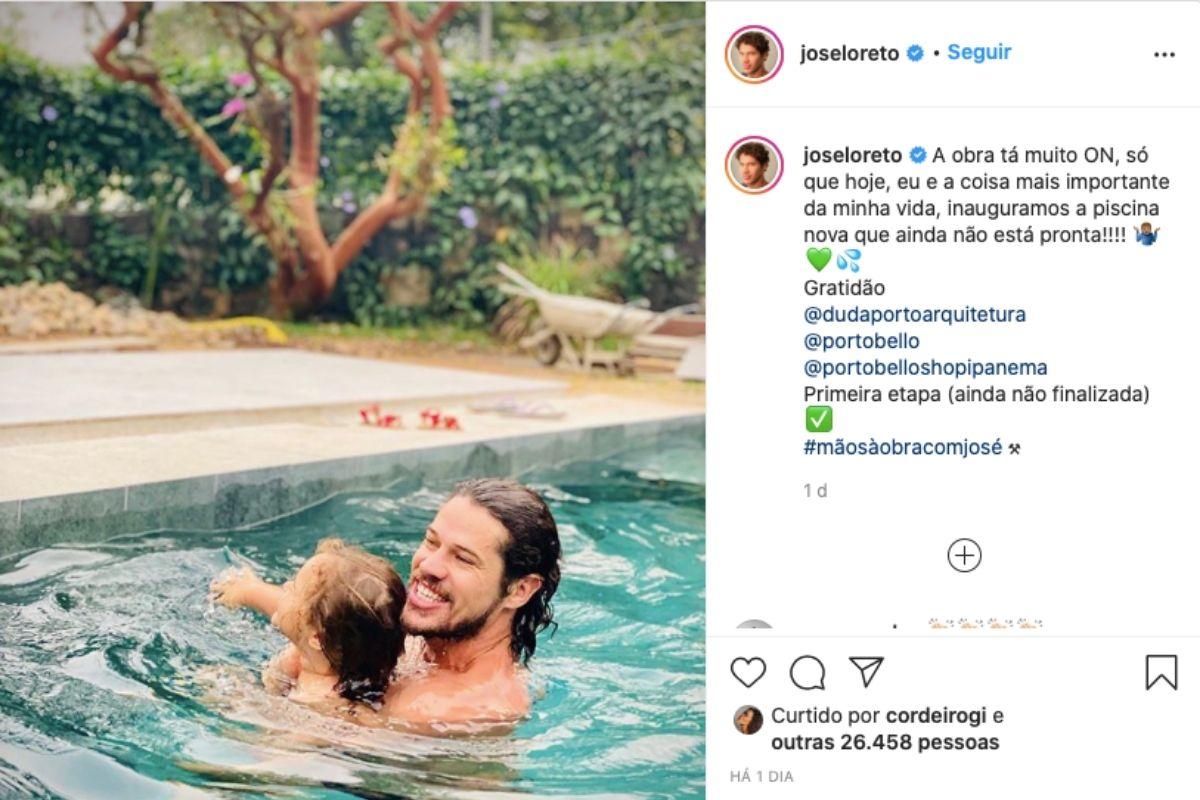The height and width of the screenshot is (800, 1200).
Task: Open comments with the speech bubble icon
Action: tap(807, 672)
